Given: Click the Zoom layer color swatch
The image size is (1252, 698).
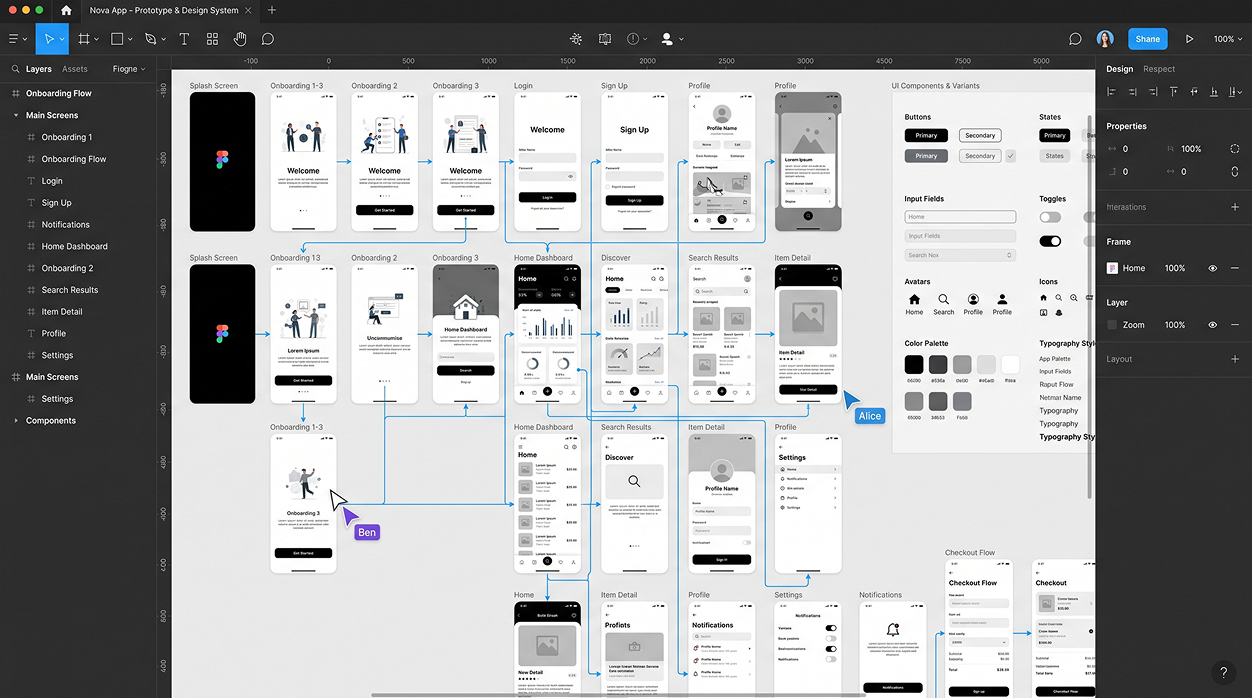Looking at the screenshot, I should pyautogui.click(x=1112, y=325).
